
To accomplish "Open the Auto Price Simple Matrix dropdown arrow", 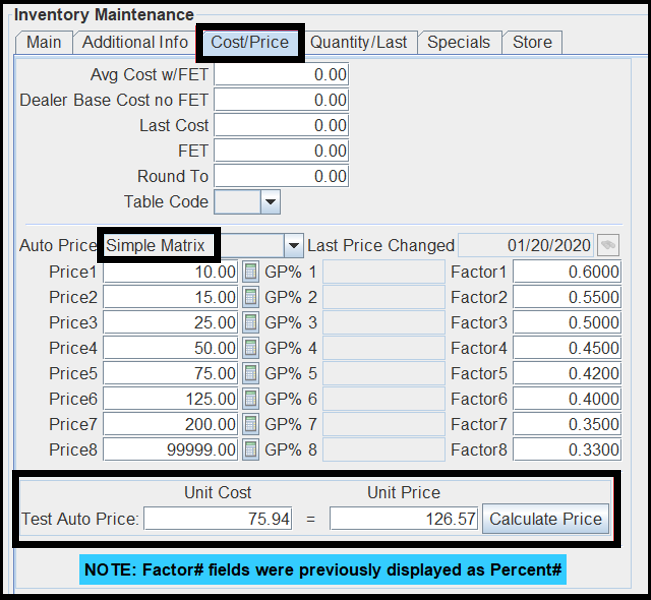I will pyautogui.click(x=294, y=245).
